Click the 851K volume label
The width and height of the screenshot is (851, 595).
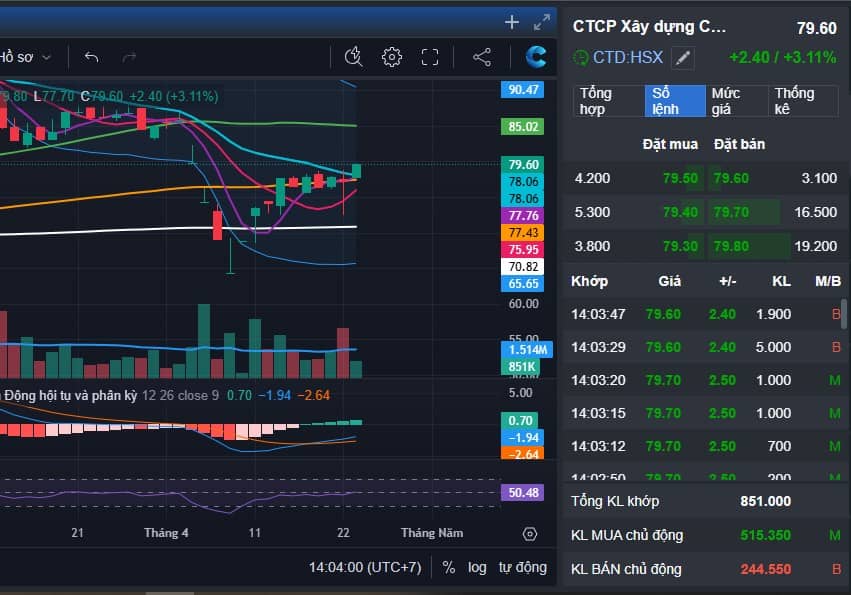(521, 367)
